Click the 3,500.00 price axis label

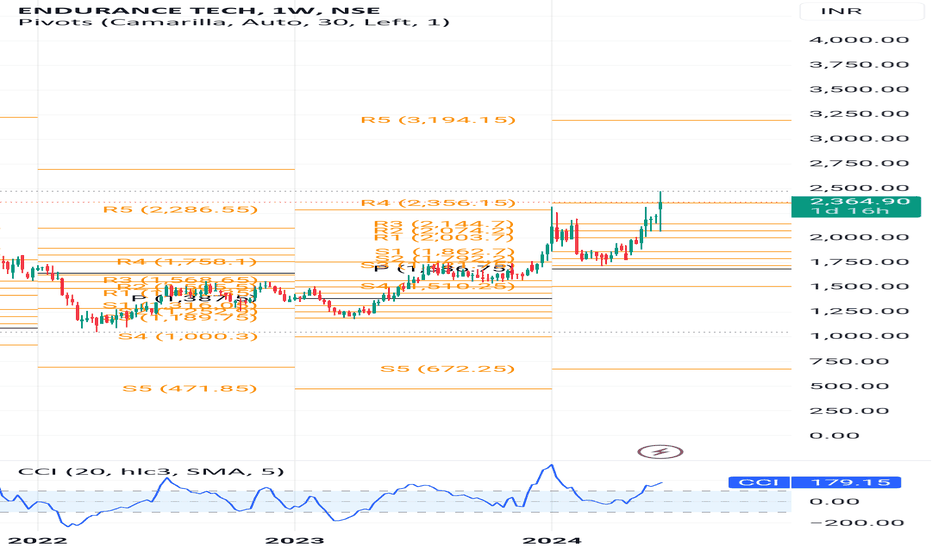point(859,89)
